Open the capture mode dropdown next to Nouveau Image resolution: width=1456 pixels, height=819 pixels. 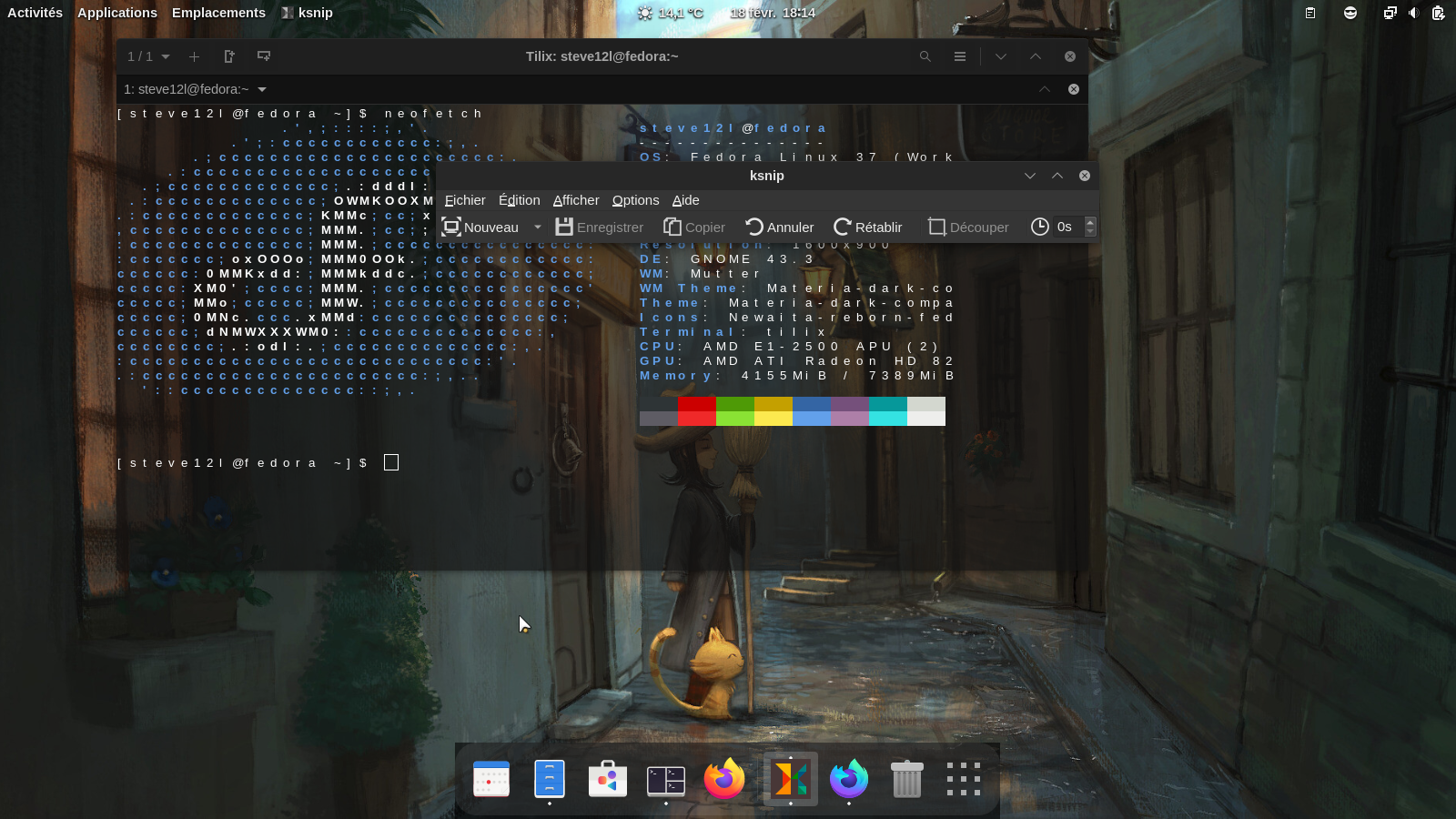(x=537, y=227)
